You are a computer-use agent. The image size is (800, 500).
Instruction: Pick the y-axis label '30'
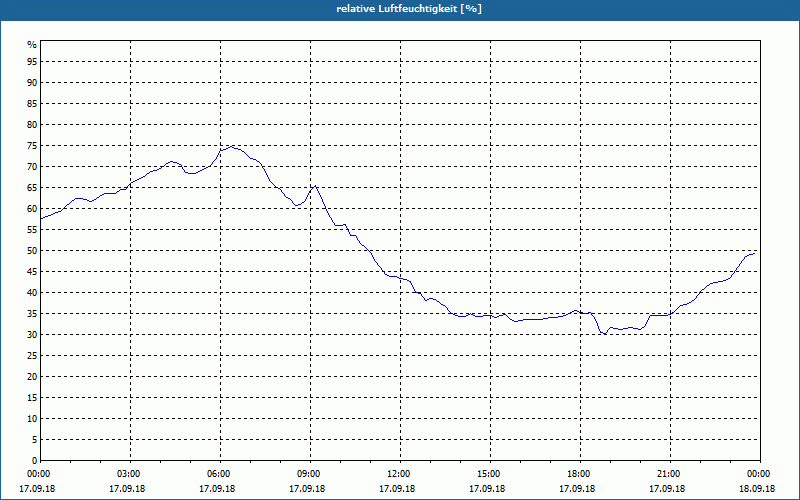pyautogui.click(x=32, y=334)
